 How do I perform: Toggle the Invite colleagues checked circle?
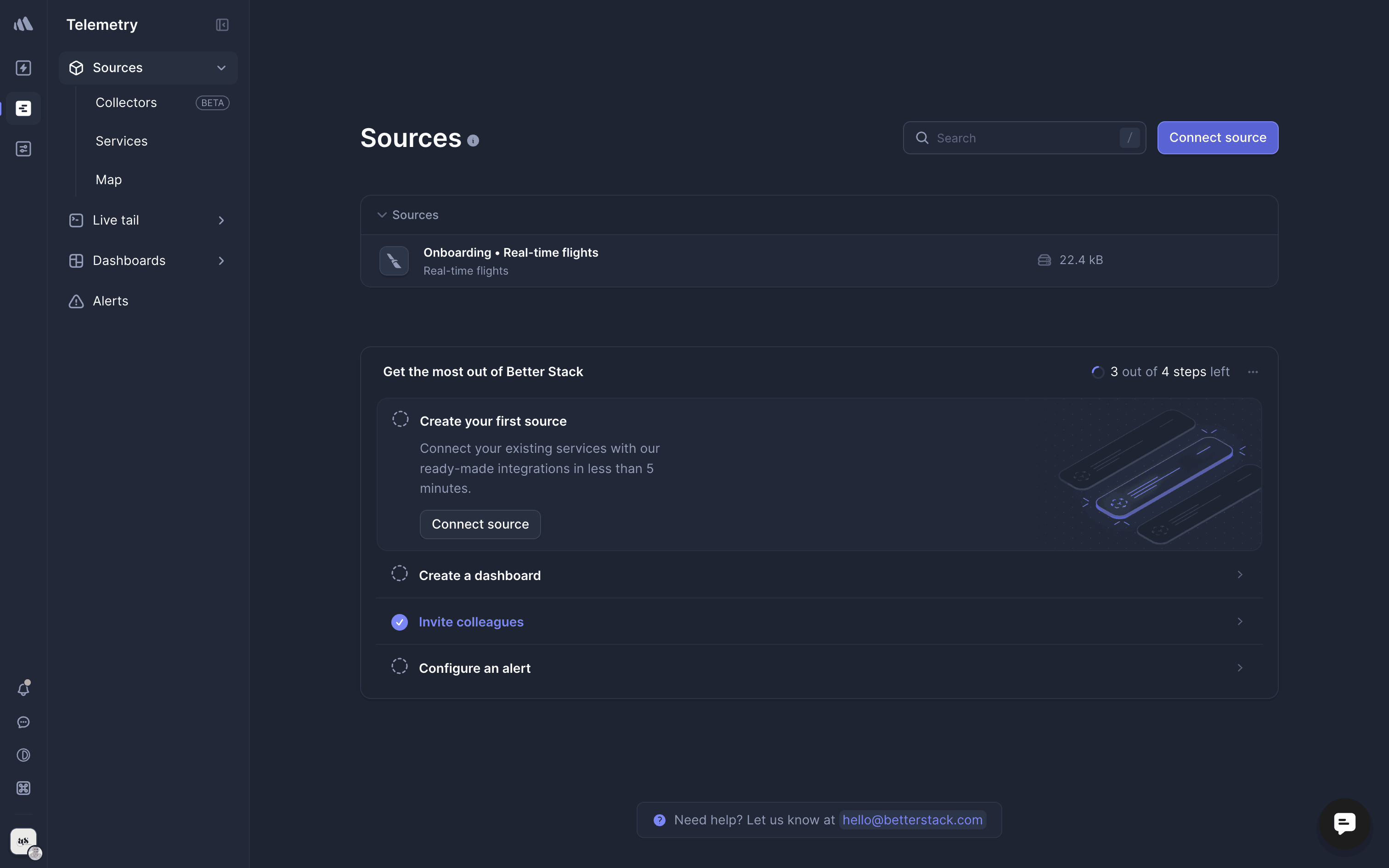tap(400, 622)
